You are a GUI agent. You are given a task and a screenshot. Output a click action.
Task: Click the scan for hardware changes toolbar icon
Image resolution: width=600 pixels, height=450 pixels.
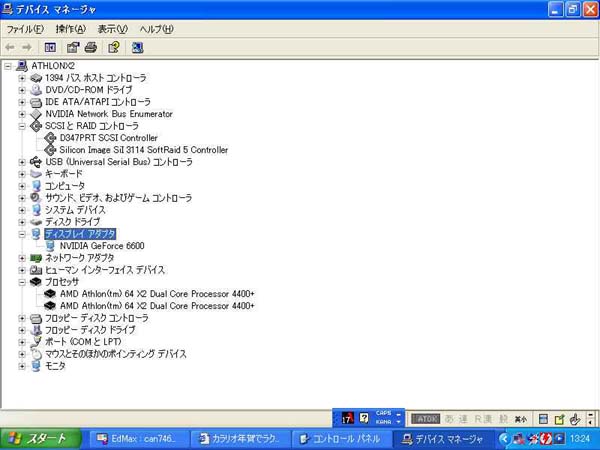coord(137,47)
